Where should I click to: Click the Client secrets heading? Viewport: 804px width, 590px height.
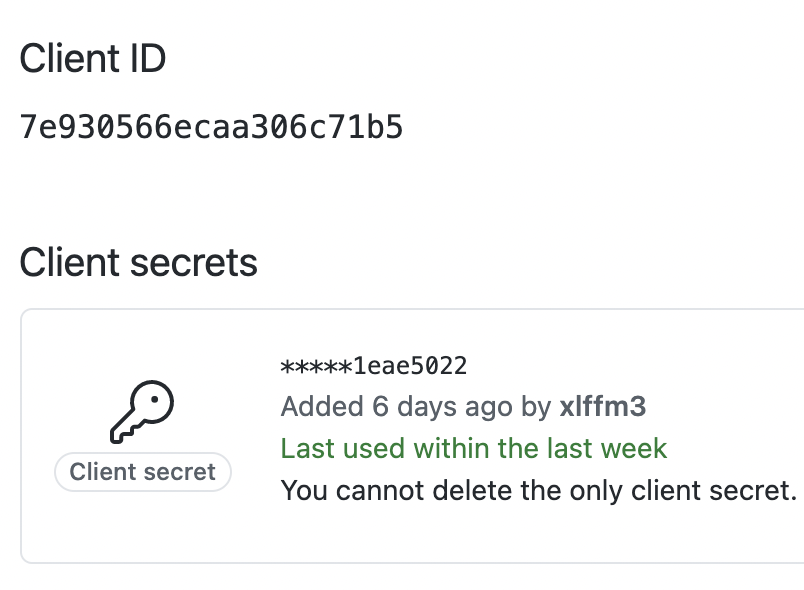[138, 262]
